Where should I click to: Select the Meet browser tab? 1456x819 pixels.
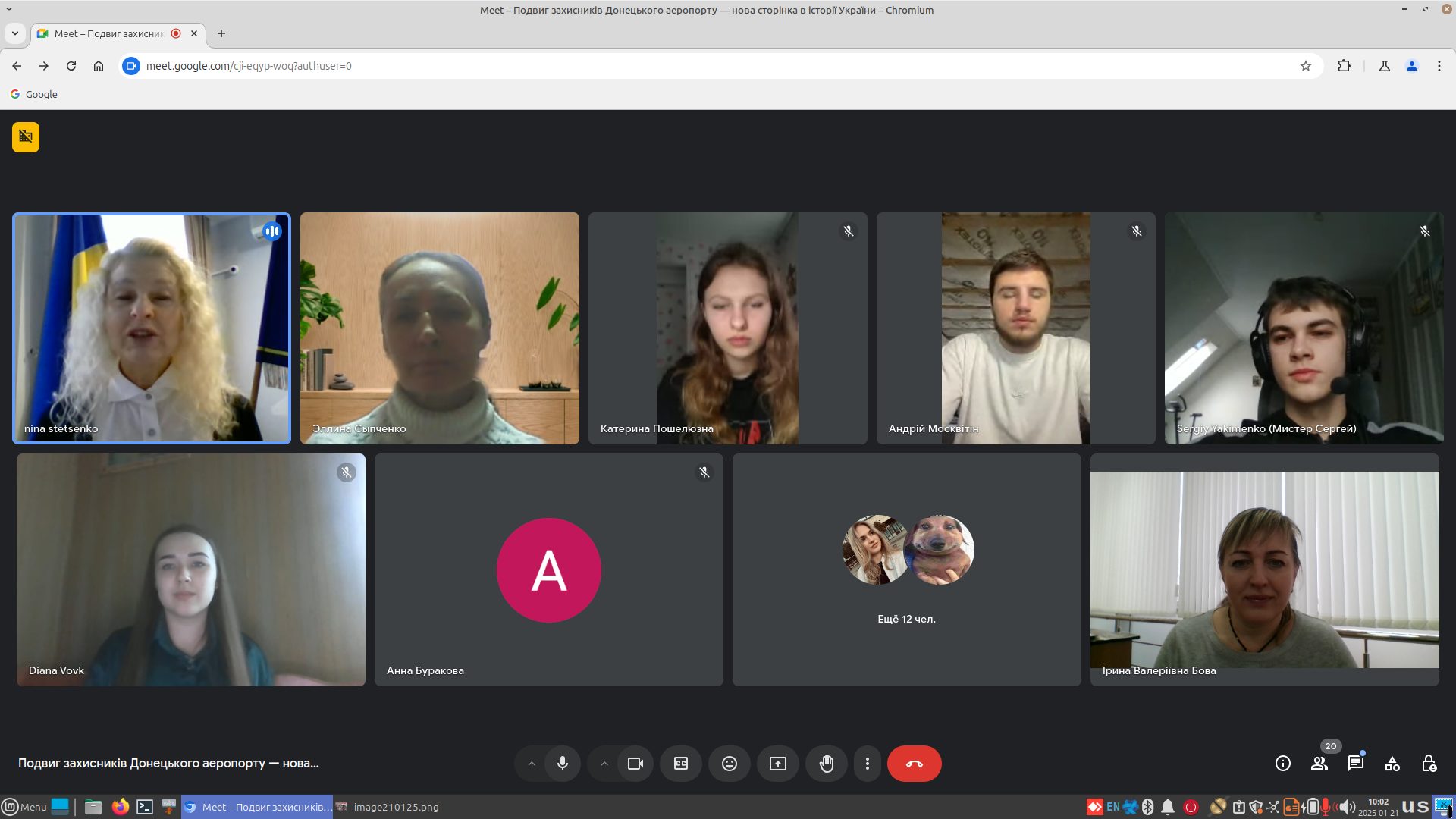[x=110, y=33]
